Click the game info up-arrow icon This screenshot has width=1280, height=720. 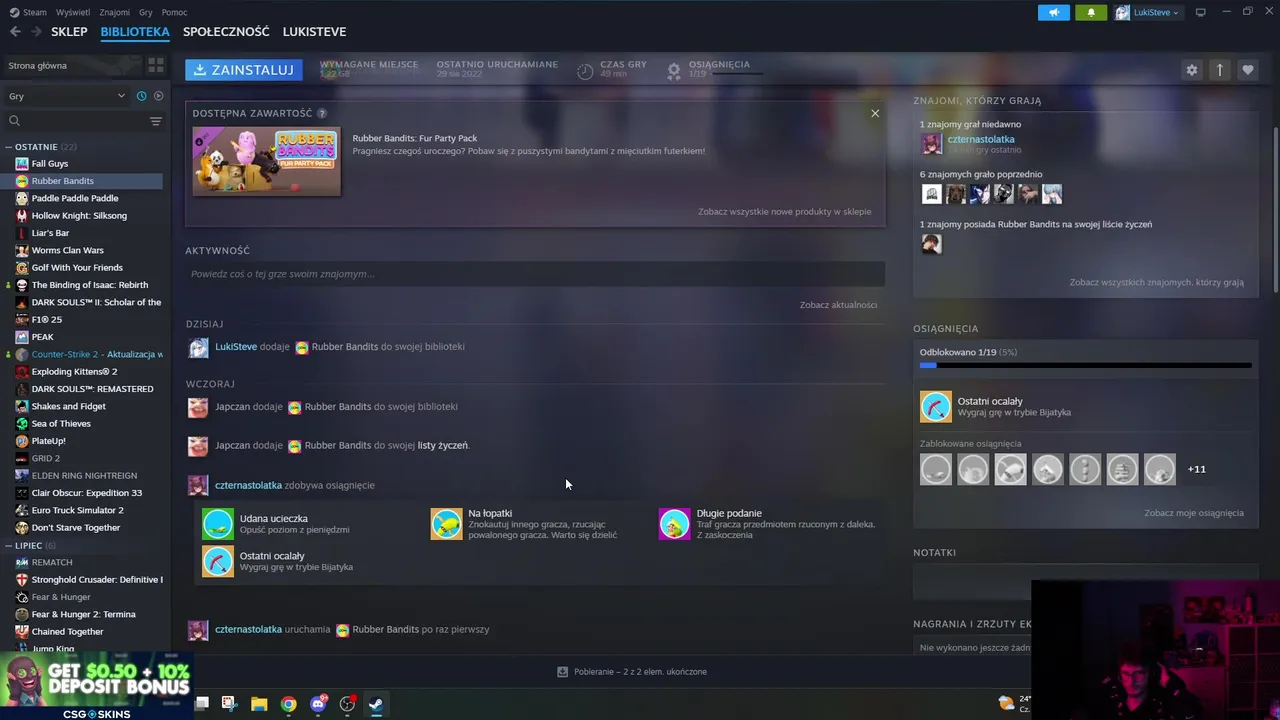pos(1219,70)
